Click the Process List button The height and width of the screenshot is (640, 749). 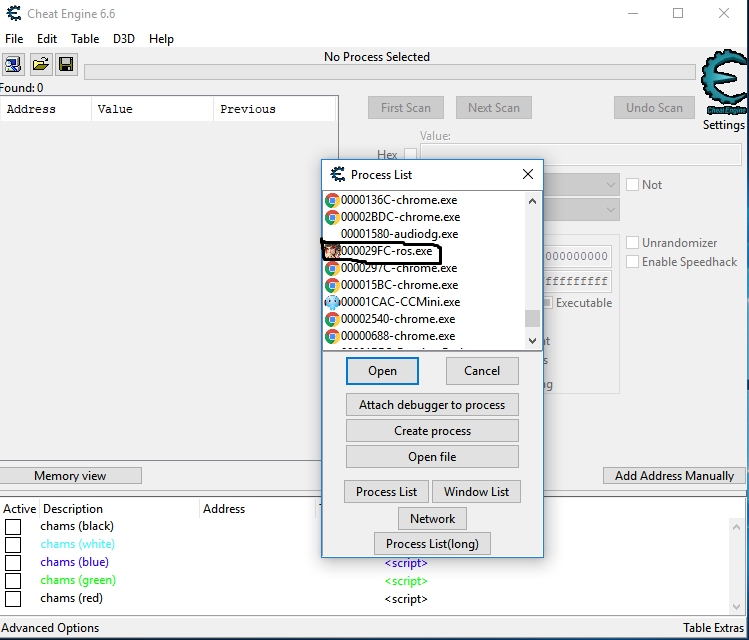pos(386,492)
